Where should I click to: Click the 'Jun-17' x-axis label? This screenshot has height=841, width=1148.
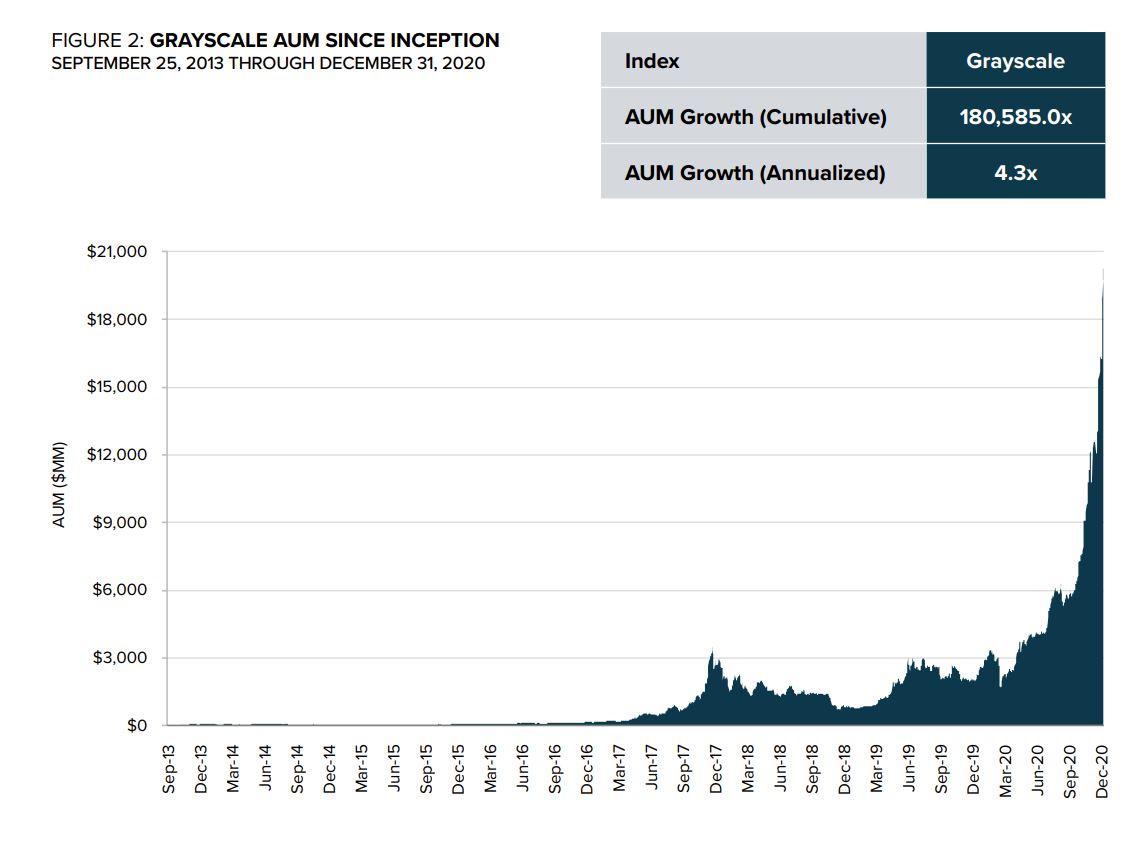(652, 768)
